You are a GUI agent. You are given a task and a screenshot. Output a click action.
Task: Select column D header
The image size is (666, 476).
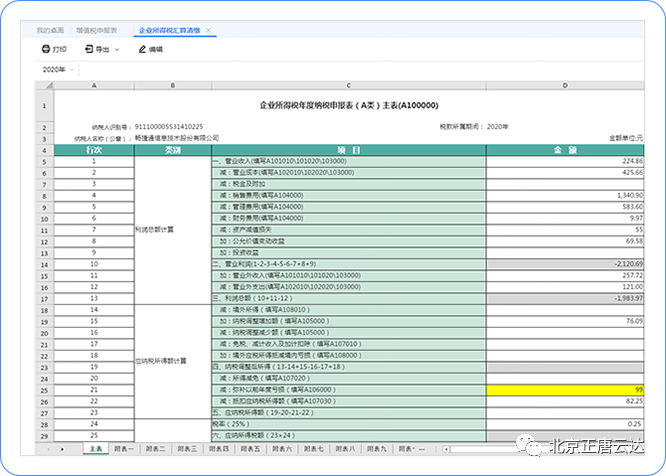pyautogui.click(x=565, y=85)
